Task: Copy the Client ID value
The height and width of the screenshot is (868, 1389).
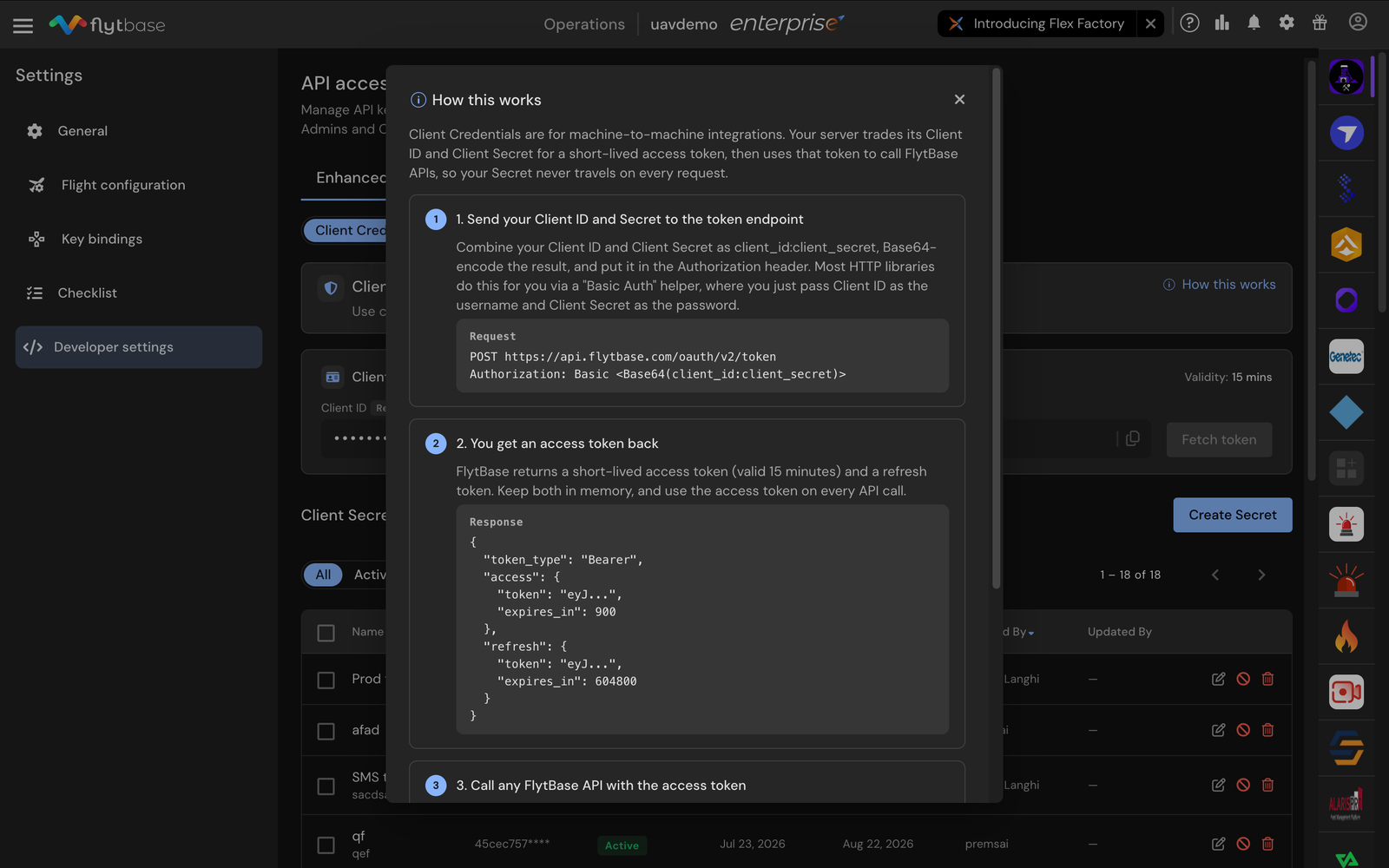Action: 1133,439
